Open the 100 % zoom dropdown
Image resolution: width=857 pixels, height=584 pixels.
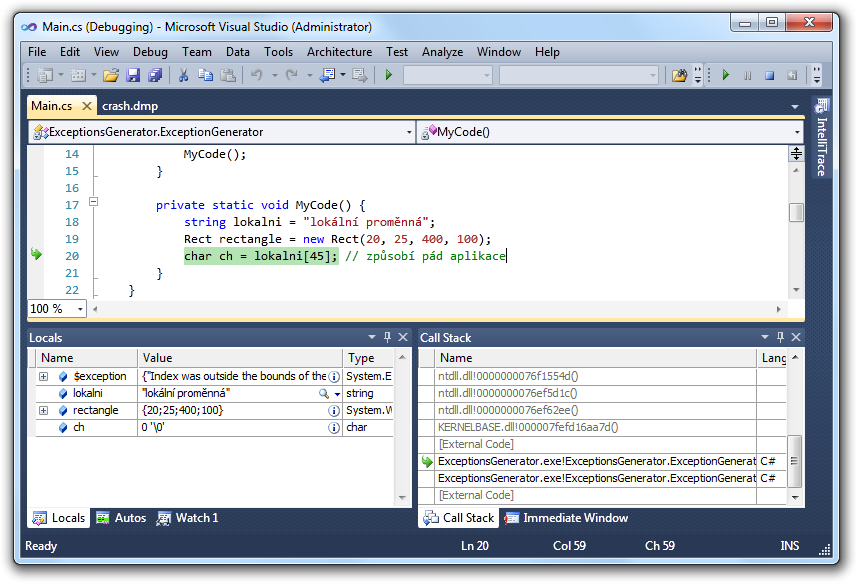tap(80, 309)
